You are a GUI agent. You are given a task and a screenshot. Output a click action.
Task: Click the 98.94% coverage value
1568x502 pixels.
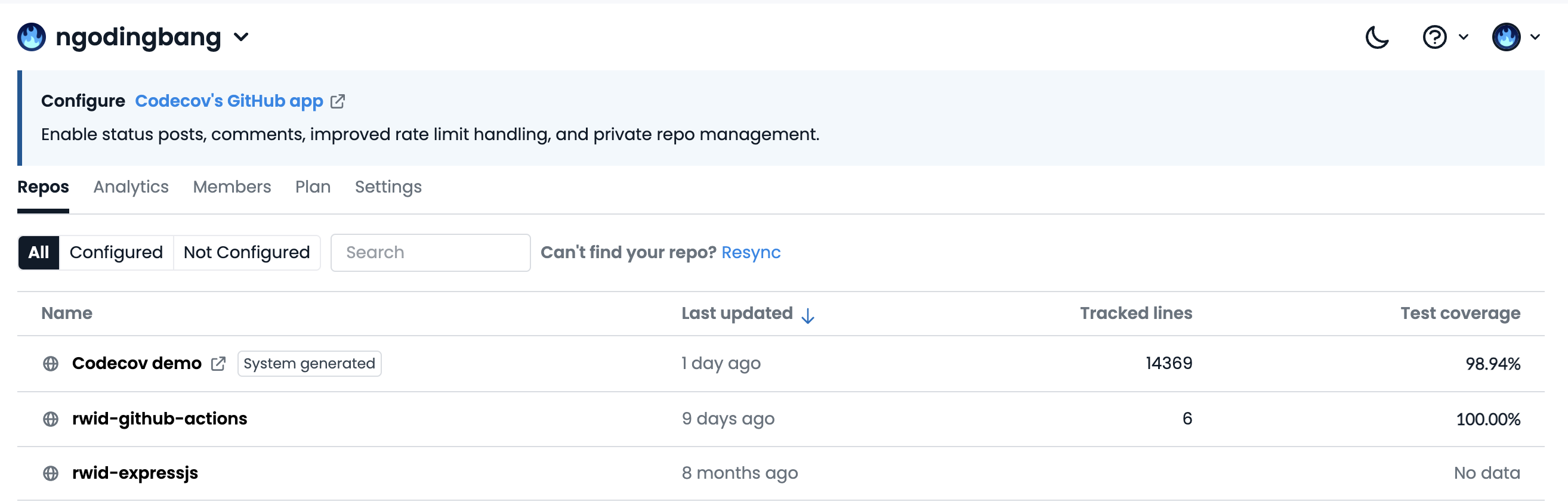point(1492,364)
